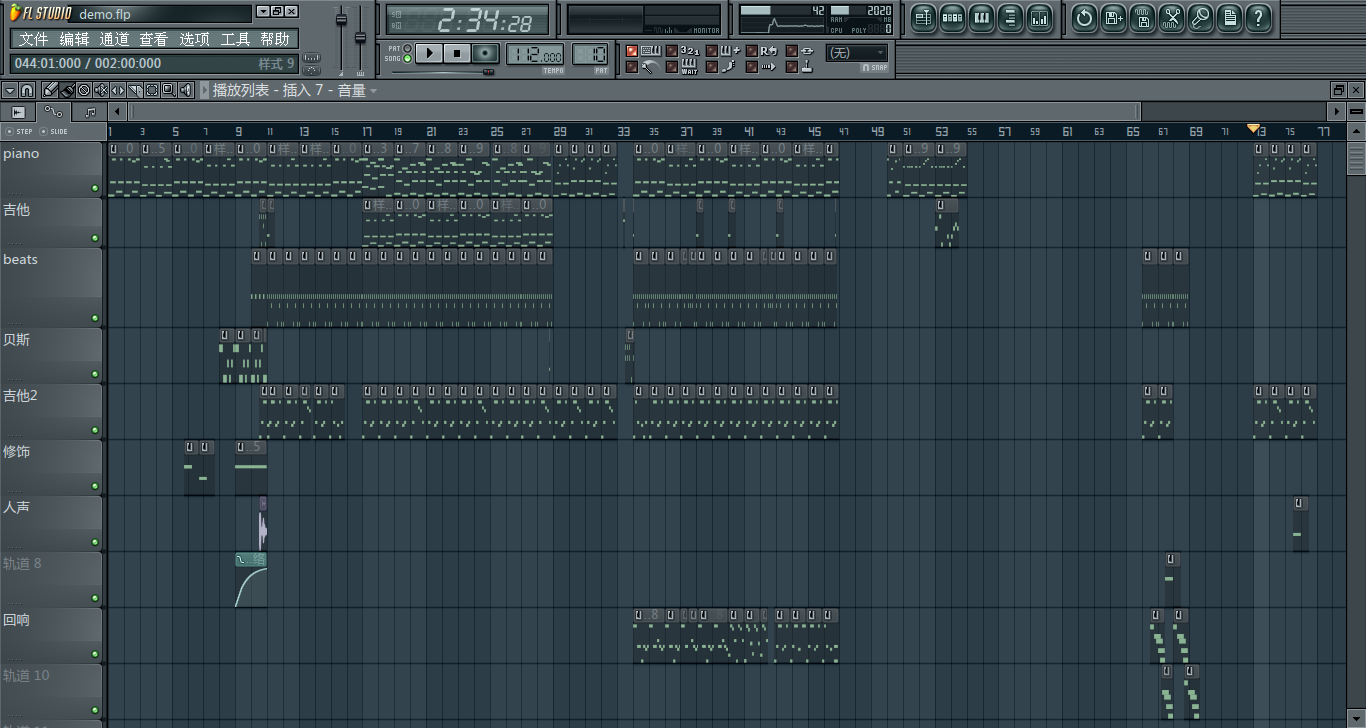The width and height of the screenshot is (1366, 728).
Task: Select the zoom magnifier tool in playlist
Action: coord(168,90)
